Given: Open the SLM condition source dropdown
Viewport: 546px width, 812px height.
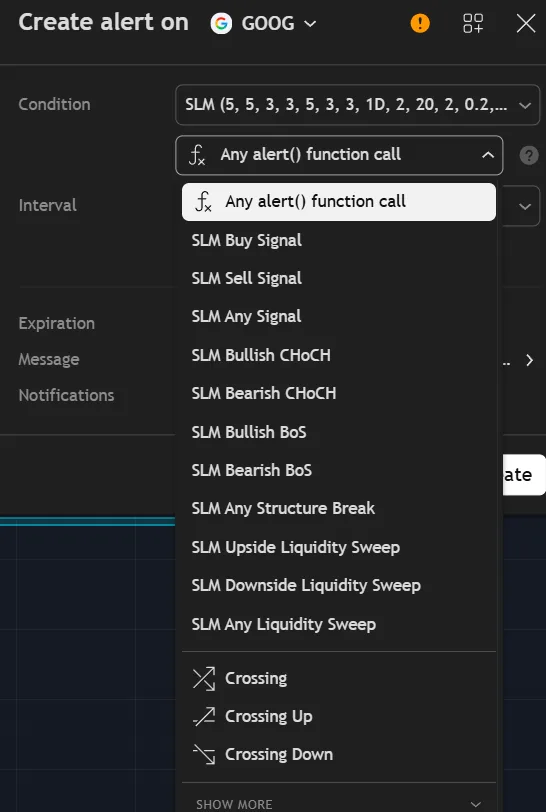Looking at the screenshot, I should tap(357, 105).
